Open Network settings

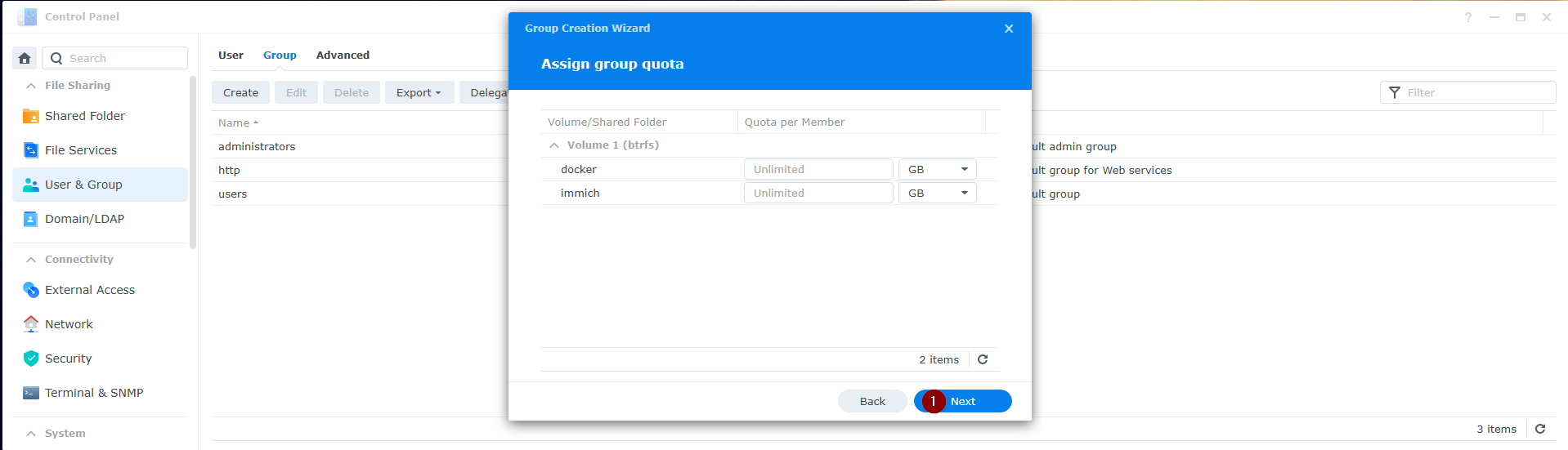pyautogui.click(x=69, y=324)
